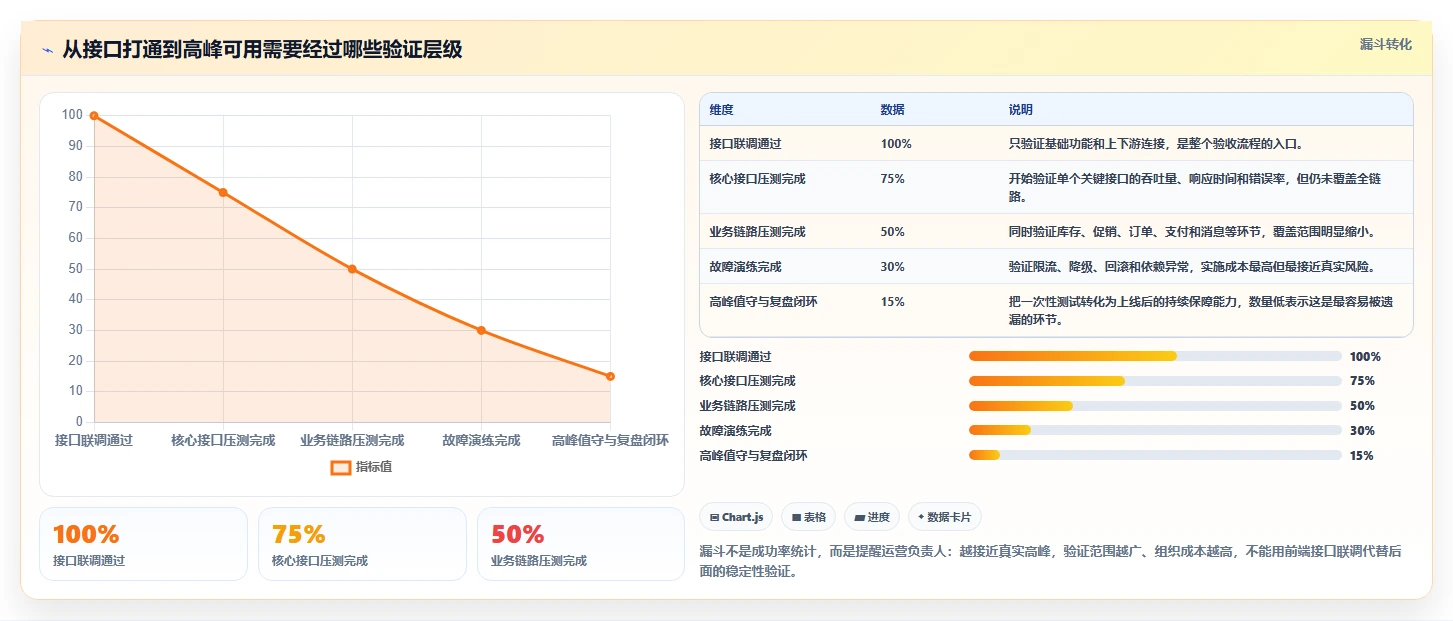Click the 数据 column header
This screenshot has width=1453, height=621.
pyautogui.click(x=892, y=110)
